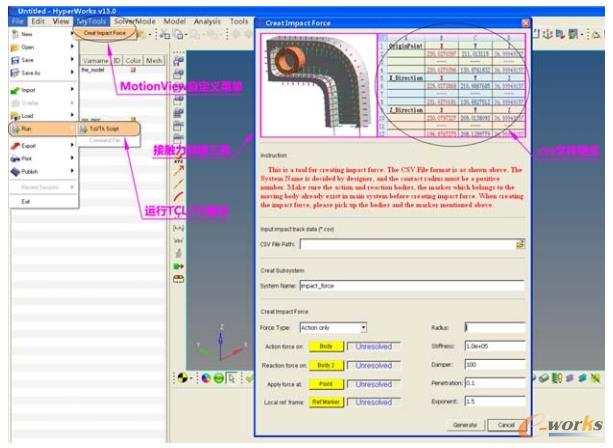Click the Save disk icon in File menu
613x448 pixels.
[15, 60]
